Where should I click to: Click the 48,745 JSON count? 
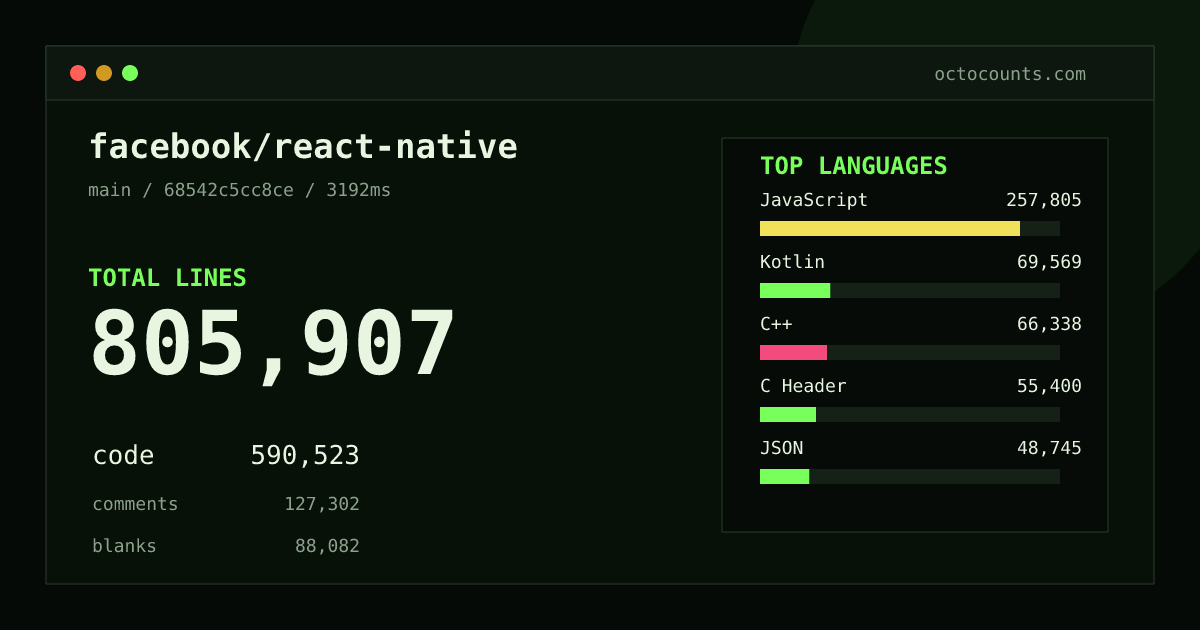coord(1049,448)
